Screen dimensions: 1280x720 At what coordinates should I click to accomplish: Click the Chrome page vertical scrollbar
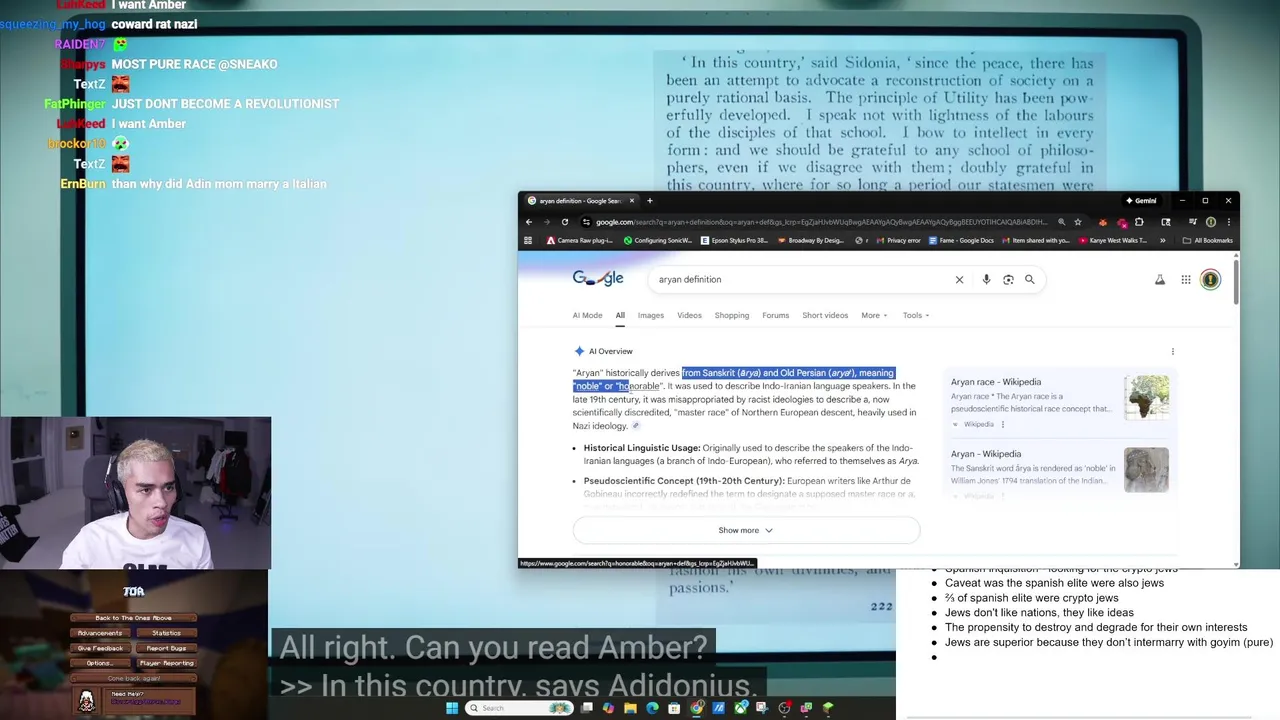coord(1236,280)
